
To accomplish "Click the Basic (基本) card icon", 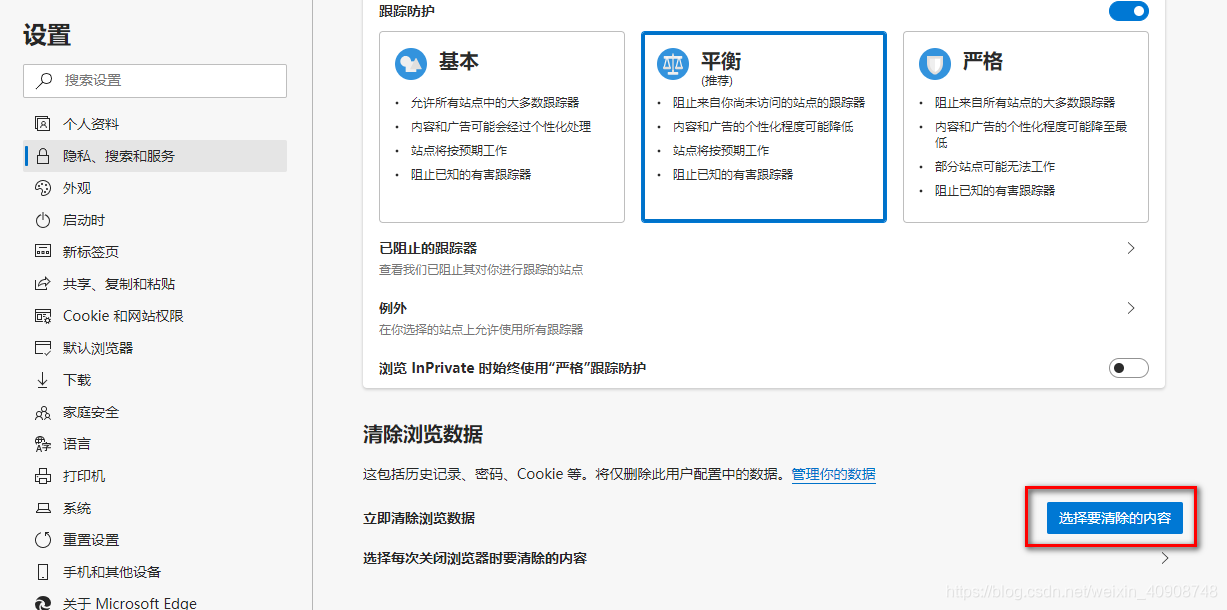I will [x=411, y=64].
